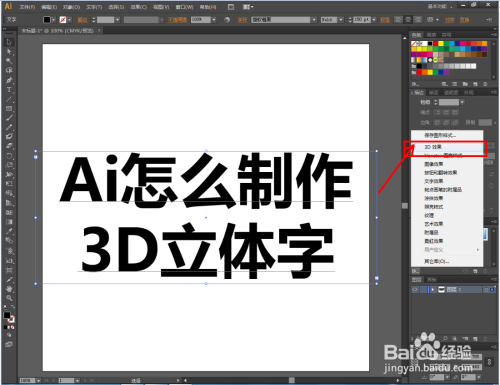Viewport: 500px width, 385px height.
Task: Select the Selection tool black arrow
Action: tap(9, 42)
